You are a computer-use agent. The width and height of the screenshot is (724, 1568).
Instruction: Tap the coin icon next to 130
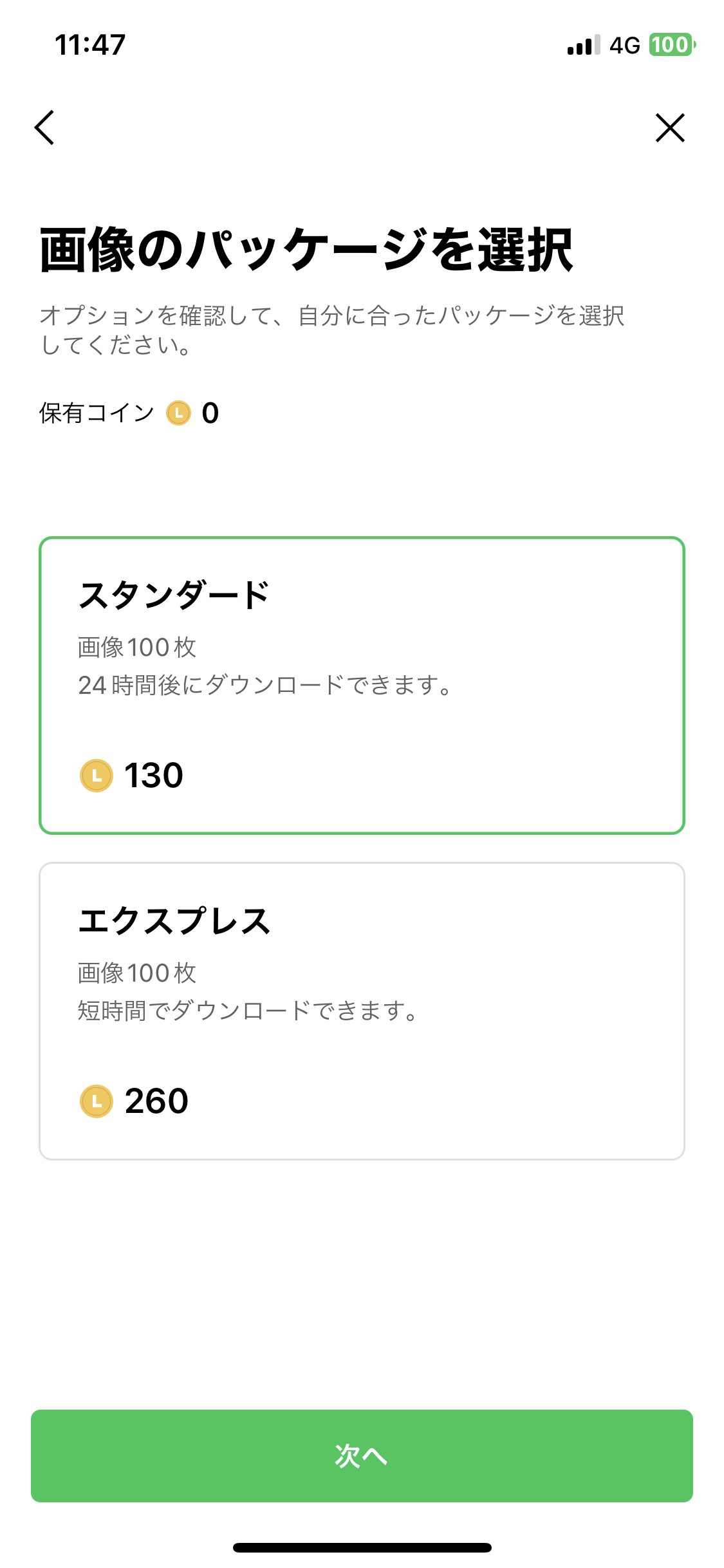97,775
